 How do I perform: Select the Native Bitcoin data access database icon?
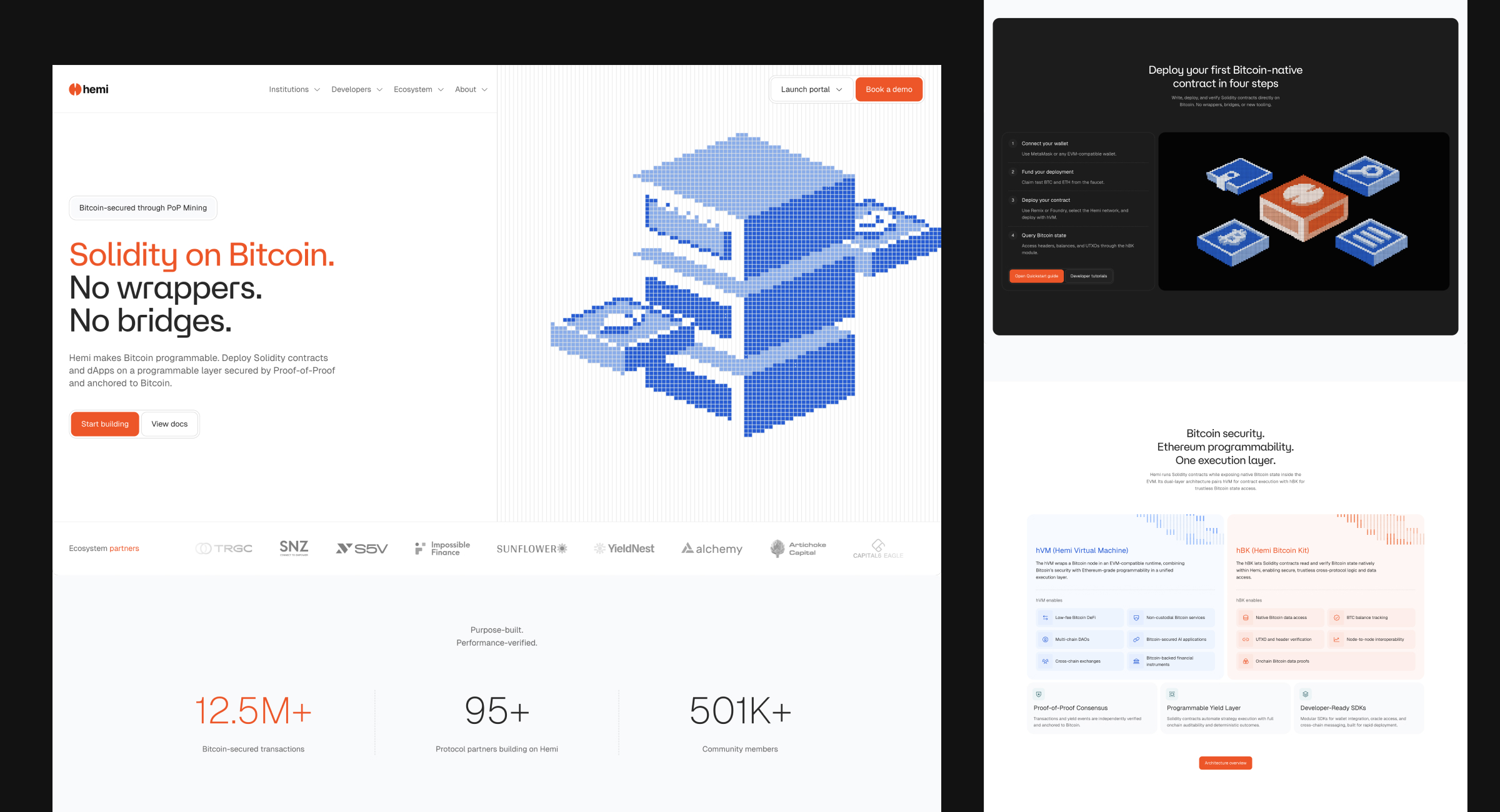pos(1246,617)
